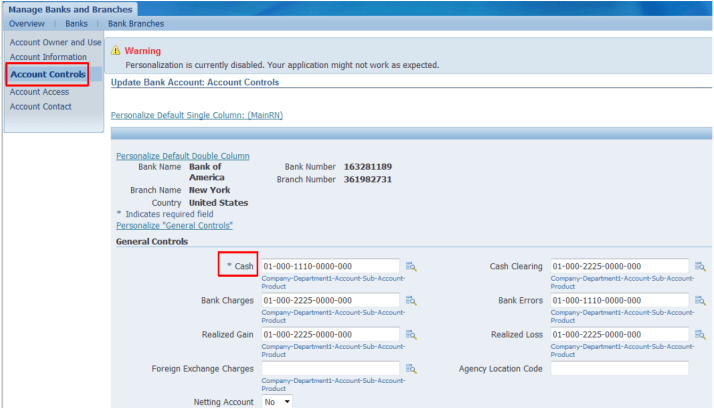Open Foreign Exchange Charges search icon
Viewport: 714px width, 409px height.
pyautogui.click(x=411, y=369)
